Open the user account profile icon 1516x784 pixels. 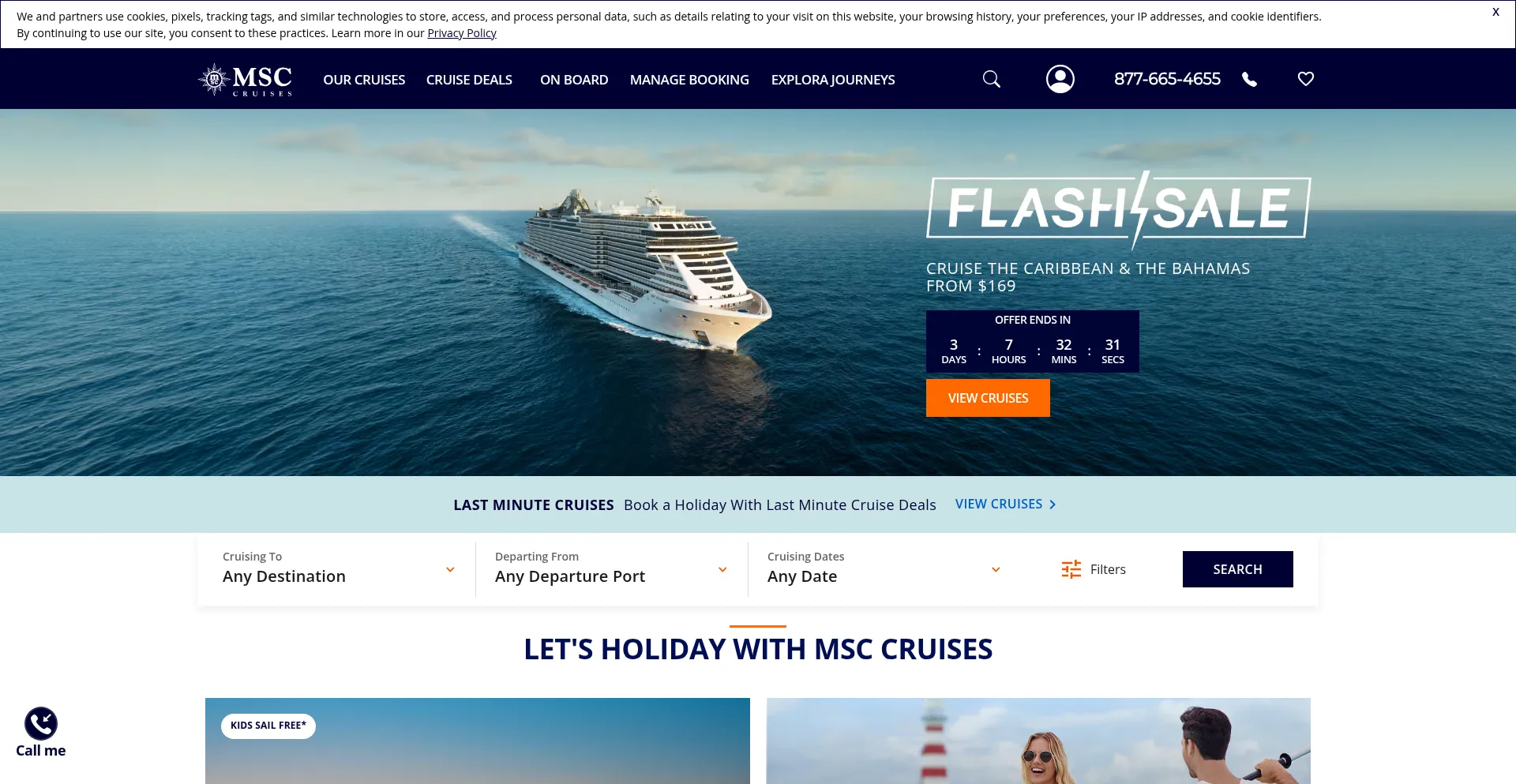pyautogui.click(x=1060, y=79)
